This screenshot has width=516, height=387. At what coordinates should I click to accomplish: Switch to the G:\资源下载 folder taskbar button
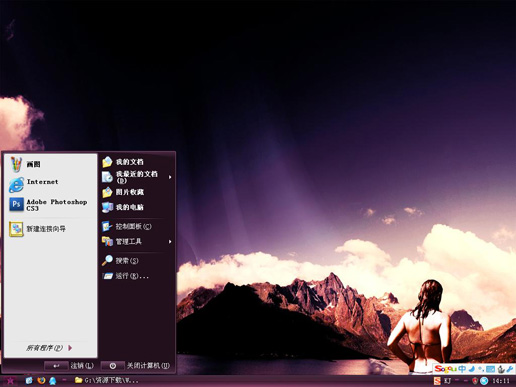click(x=107, y=380)
